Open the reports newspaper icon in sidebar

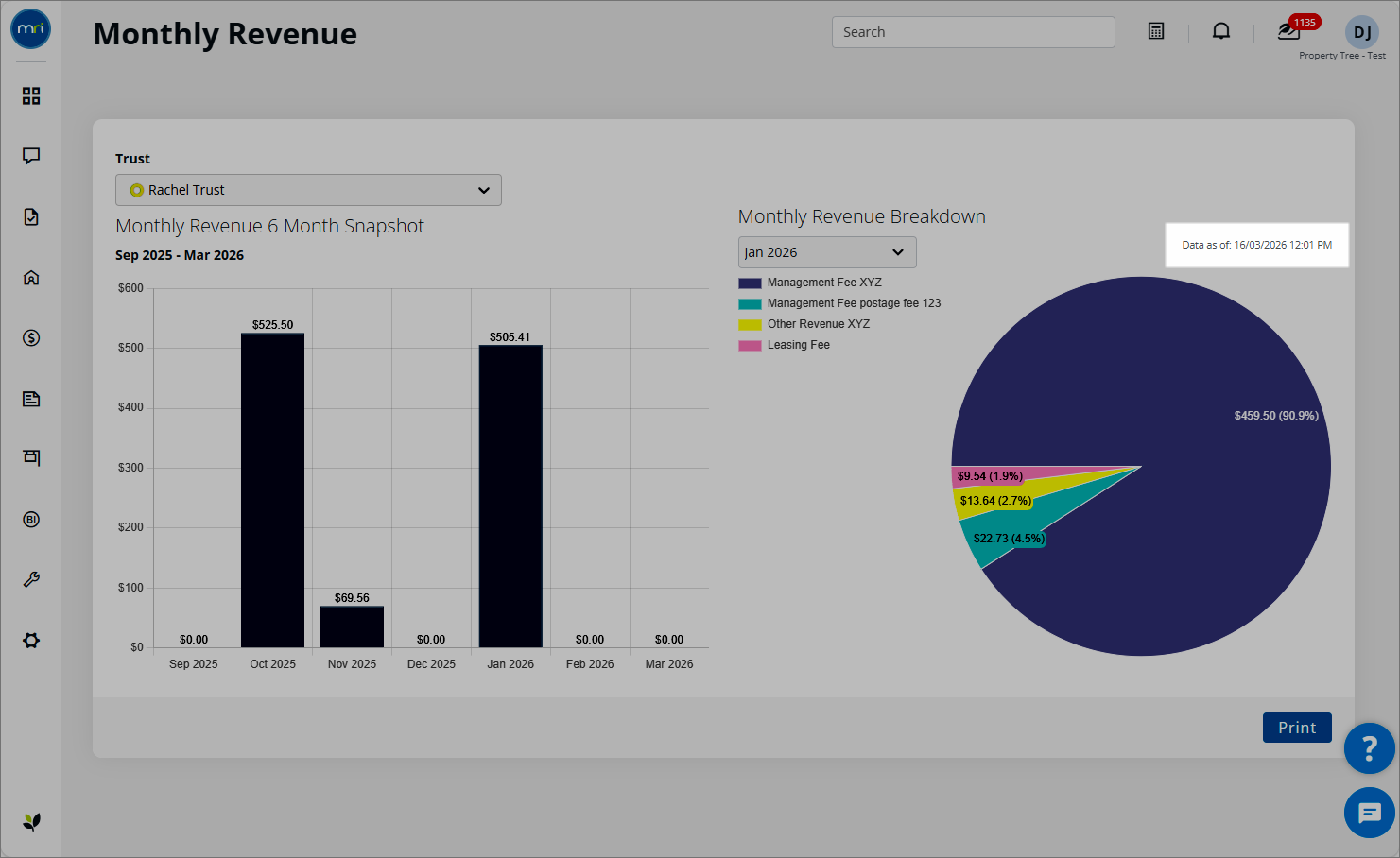click(31, 398)
